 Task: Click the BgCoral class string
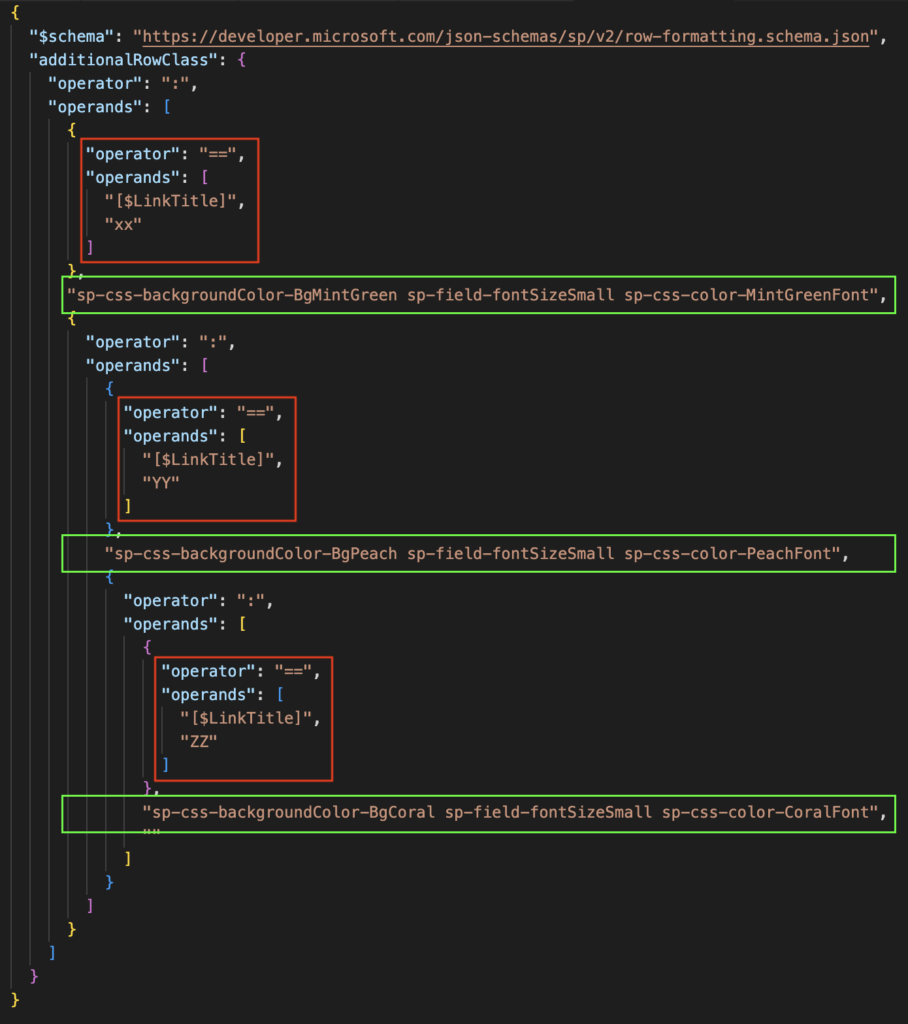click(x=510, y=812)
